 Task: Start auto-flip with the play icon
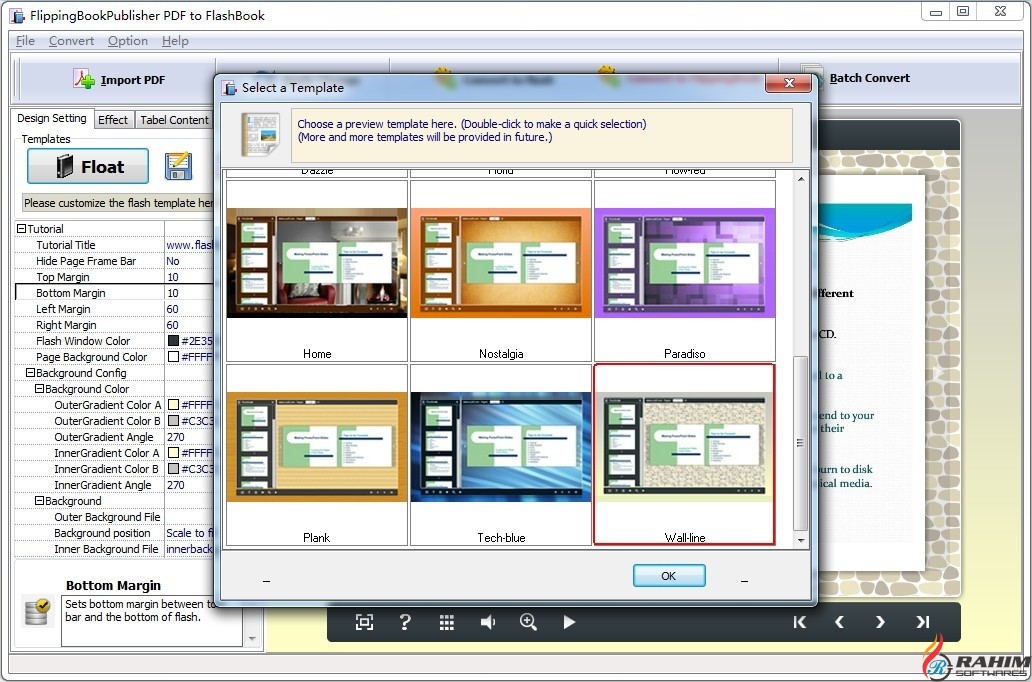coord(570,622)
